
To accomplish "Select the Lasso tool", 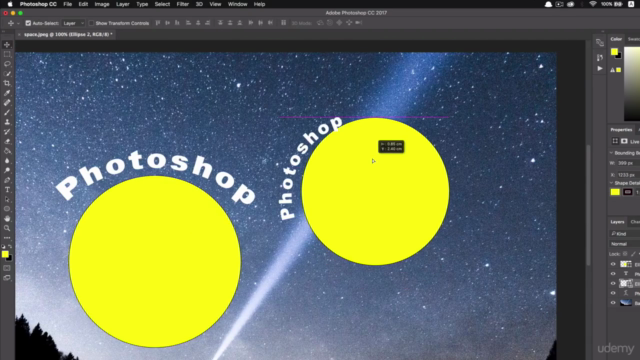I will click(7, 64).
